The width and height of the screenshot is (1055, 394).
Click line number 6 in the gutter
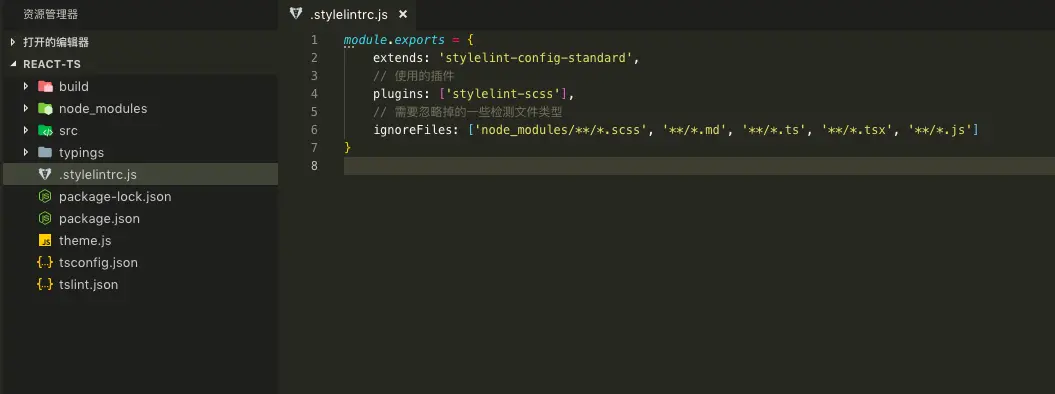tap(314, 130)
